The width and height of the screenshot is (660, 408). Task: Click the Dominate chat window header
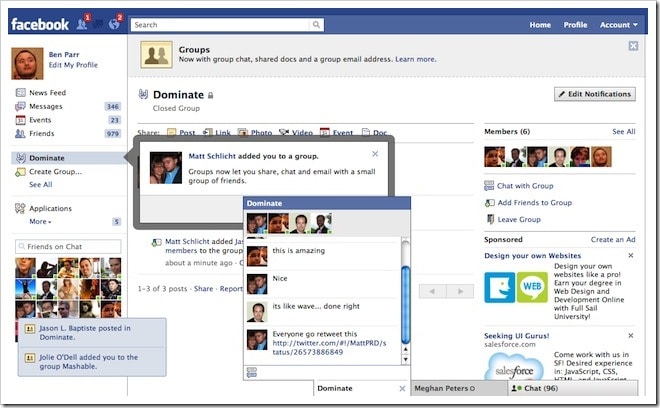coord(327,203)
